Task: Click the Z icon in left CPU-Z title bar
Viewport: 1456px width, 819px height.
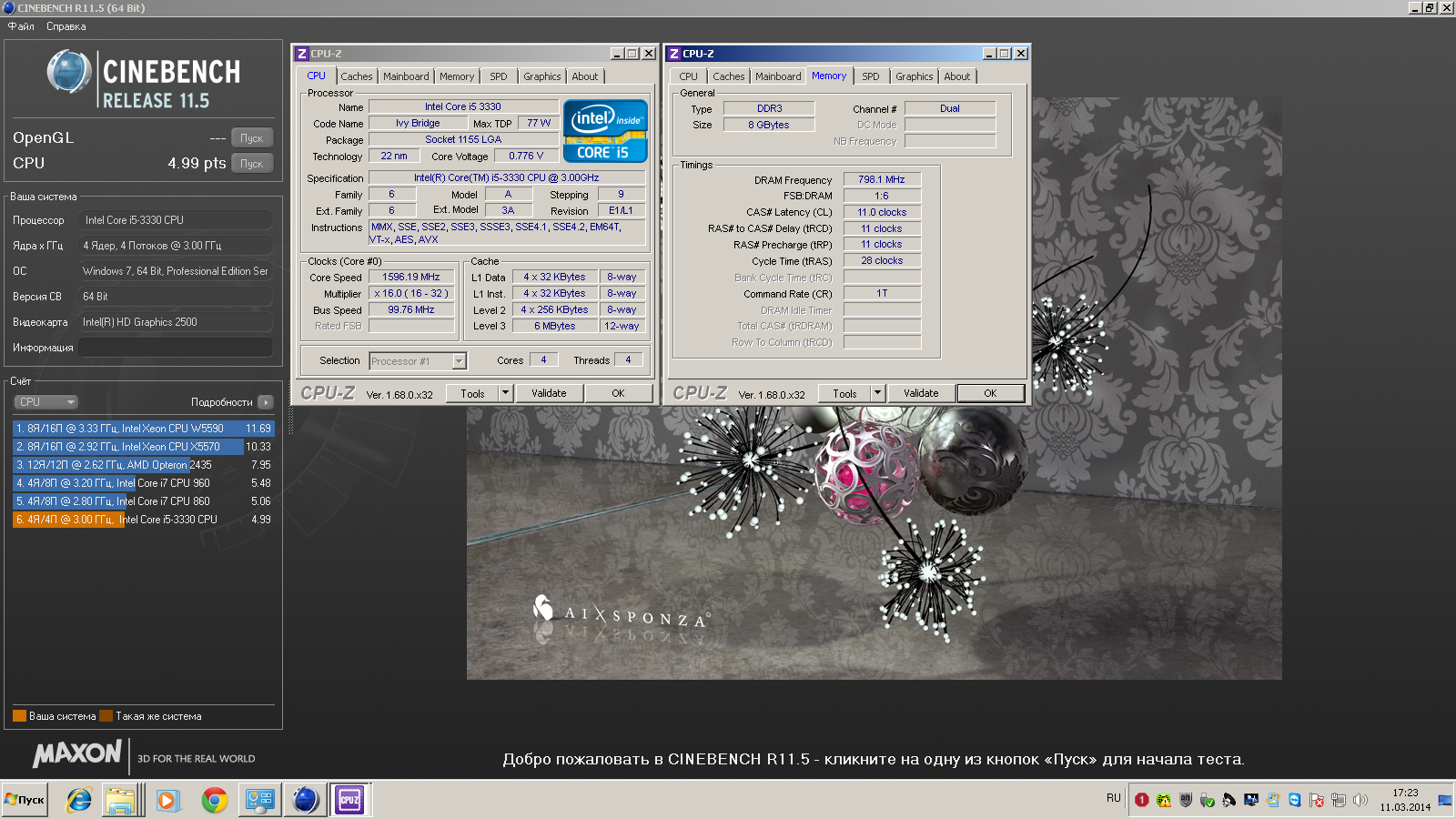Action: point(302,54)
